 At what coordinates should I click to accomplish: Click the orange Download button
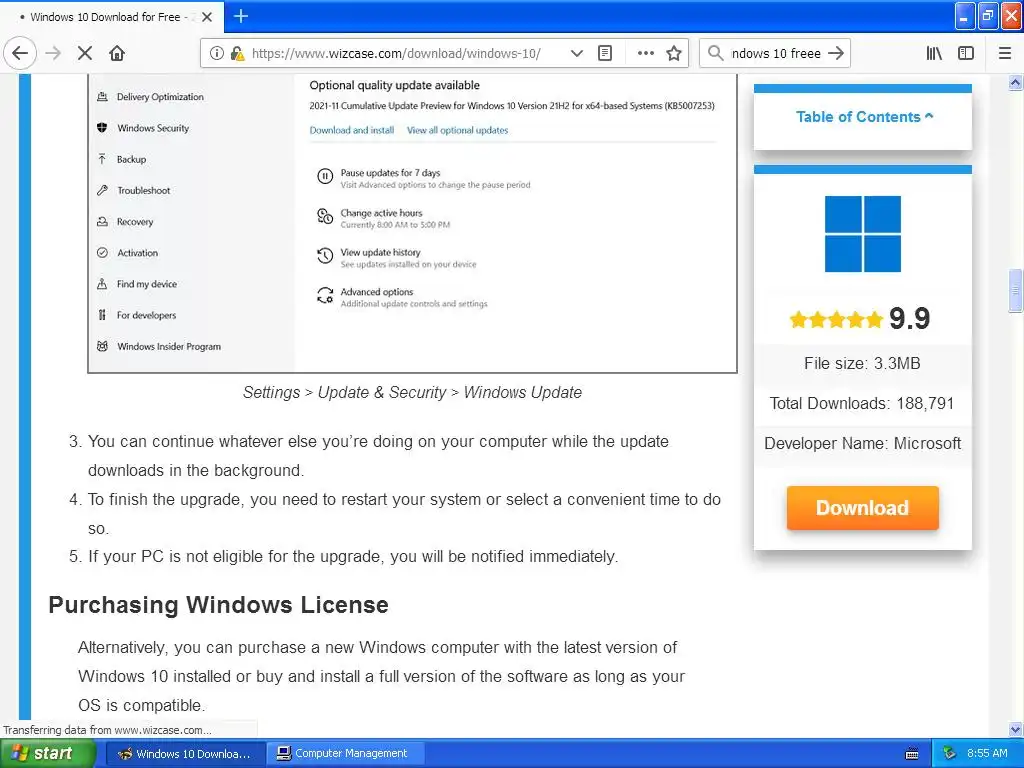pos(863,507)
